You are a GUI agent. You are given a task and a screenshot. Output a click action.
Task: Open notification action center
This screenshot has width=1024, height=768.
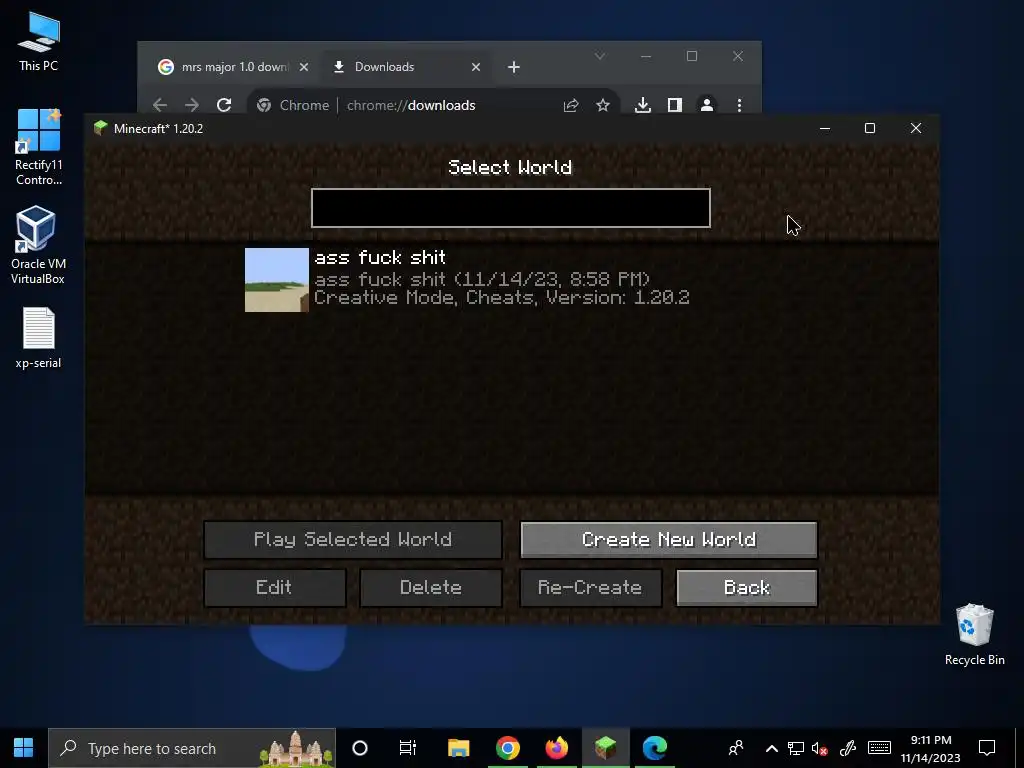pos(987,748)
